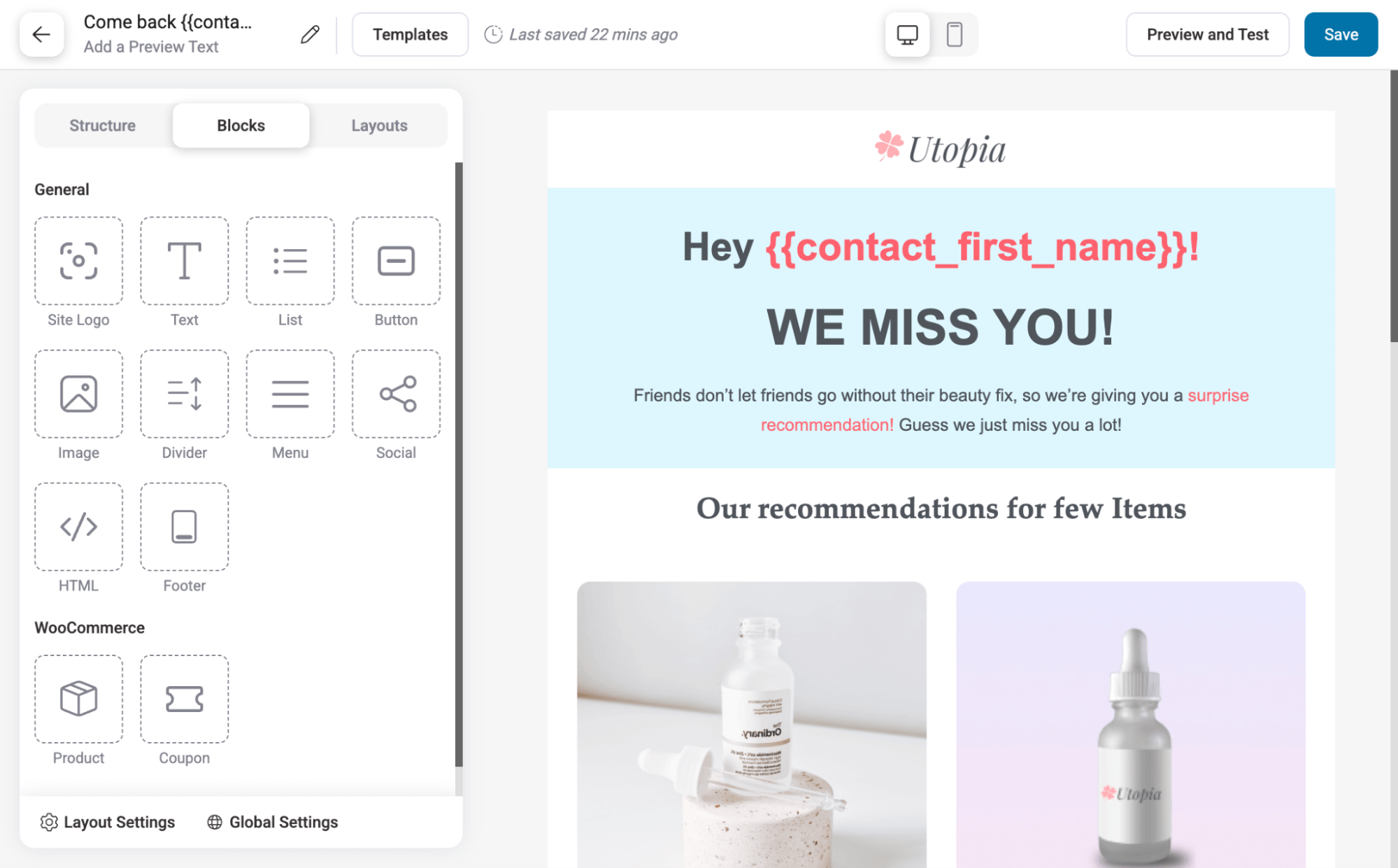Click the Save button
The height and width of the screenshot is (868, 1398).
tap(1341, 34)
